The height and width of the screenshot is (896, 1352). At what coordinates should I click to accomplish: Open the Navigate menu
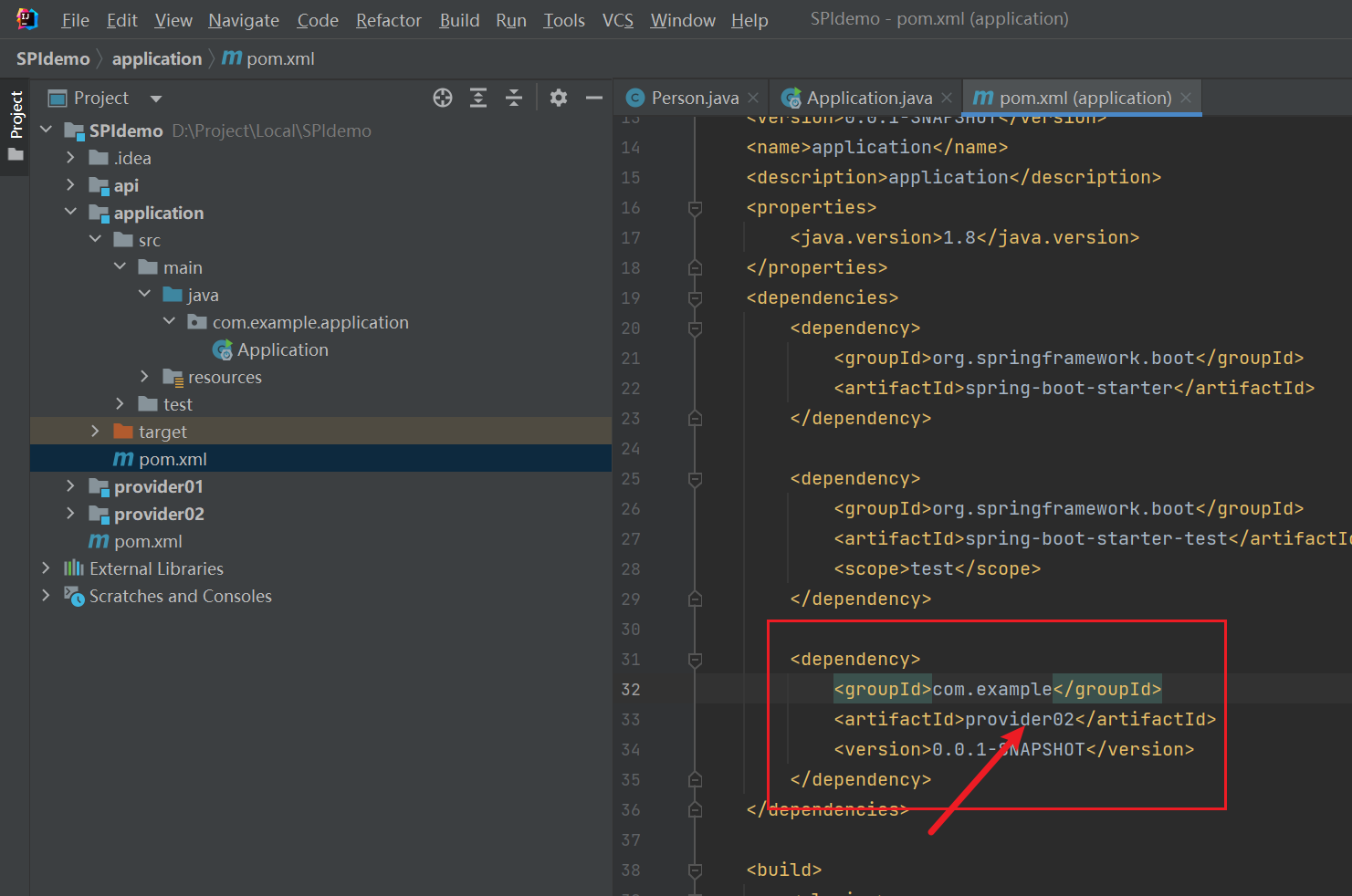(x=244, y=20)
